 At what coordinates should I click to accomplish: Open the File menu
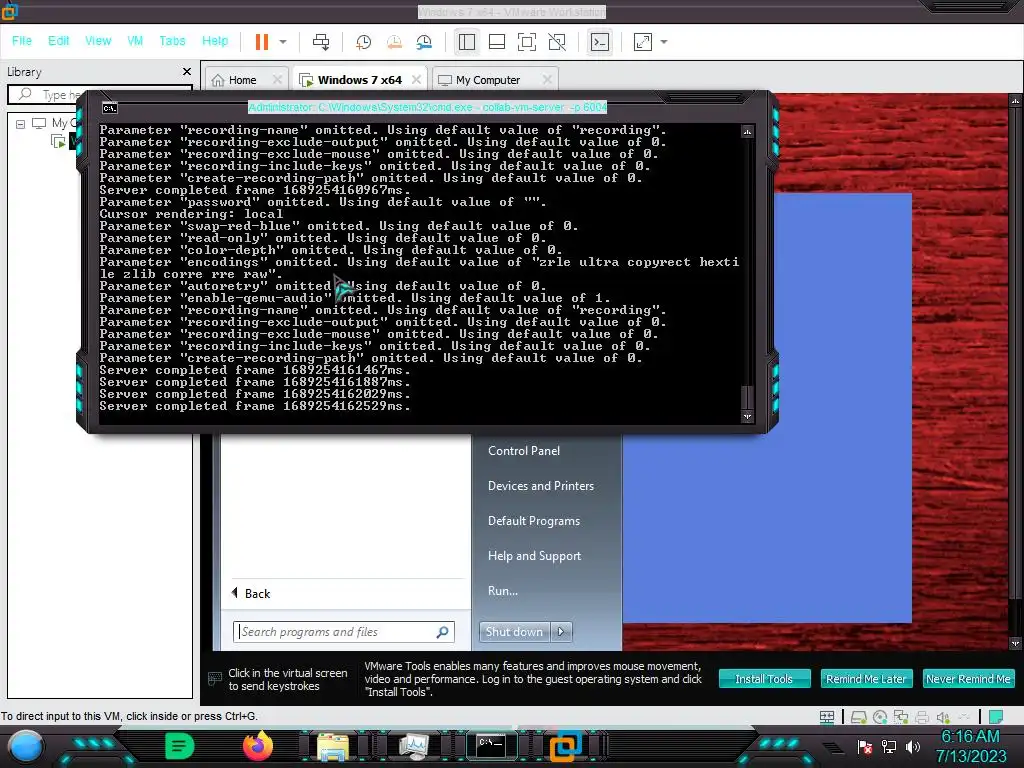click(22, 40)
